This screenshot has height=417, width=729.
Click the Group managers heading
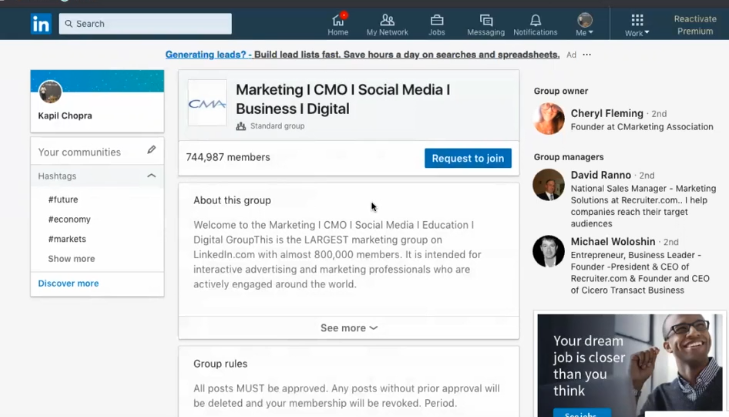[x=569, y=157]
